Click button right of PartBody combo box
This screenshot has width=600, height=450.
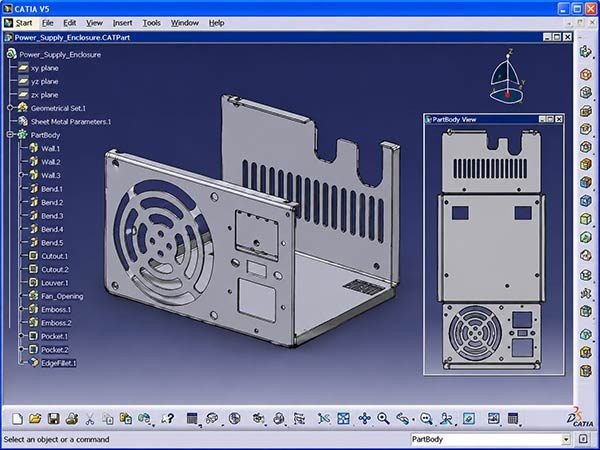pos(583,439)
